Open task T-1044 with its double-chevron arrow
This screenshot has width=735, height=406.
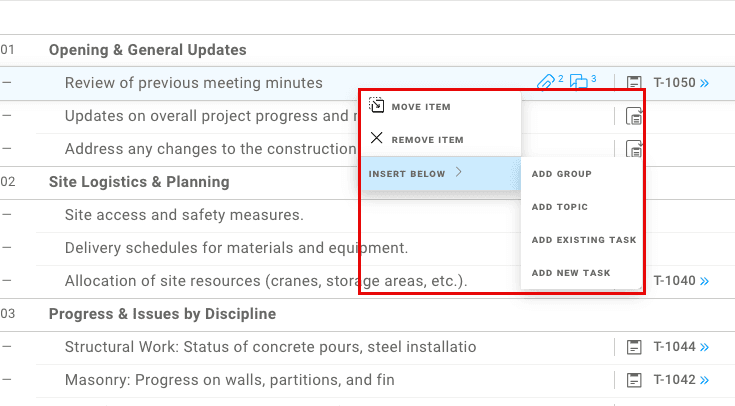click(x=704, y=347)
